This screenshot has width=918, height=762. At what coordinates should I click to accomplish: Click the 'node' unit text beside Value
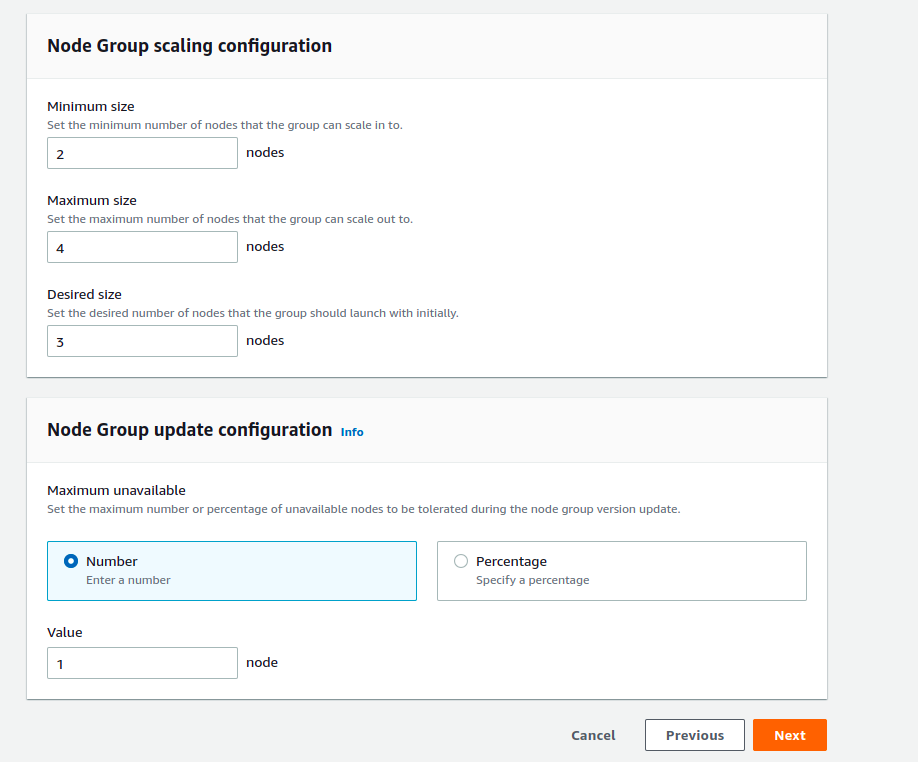coord(262,662)
